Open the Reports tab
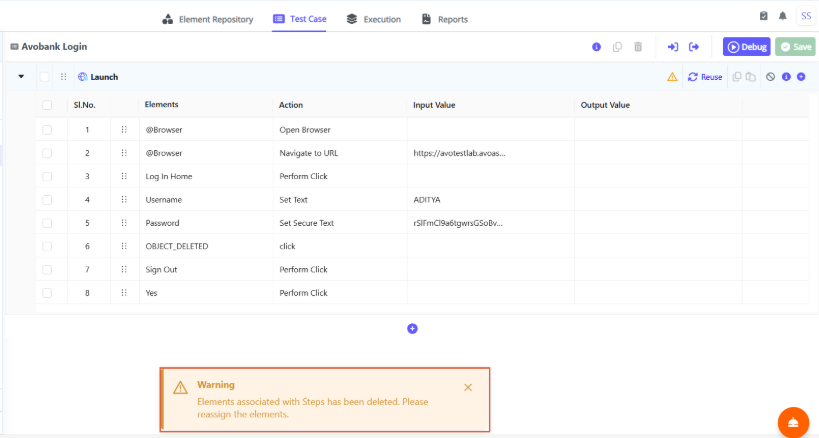Viewport: 819px width, 438px height. coord(445,19)
